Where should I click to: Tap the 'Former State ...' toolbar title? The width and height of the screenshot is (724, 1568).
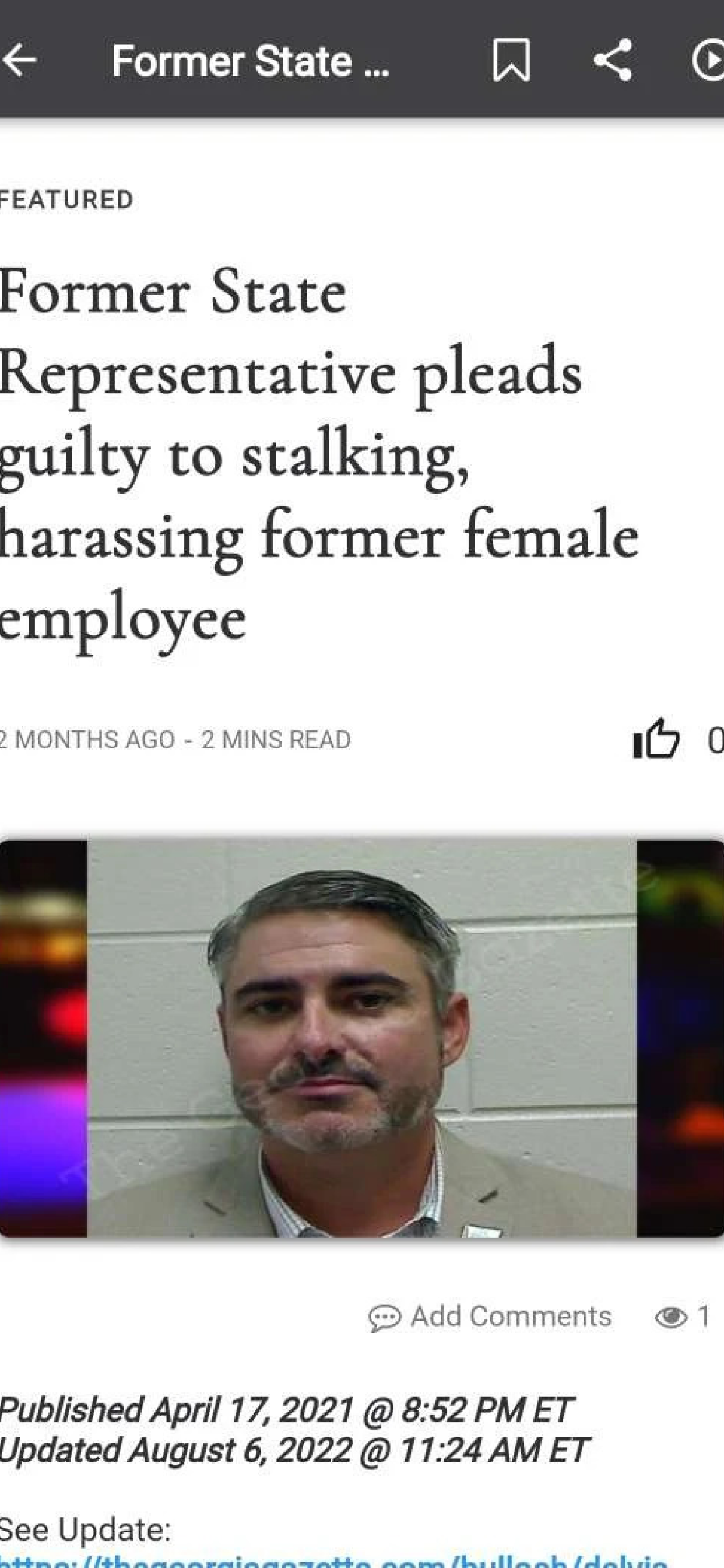(250, 61)
